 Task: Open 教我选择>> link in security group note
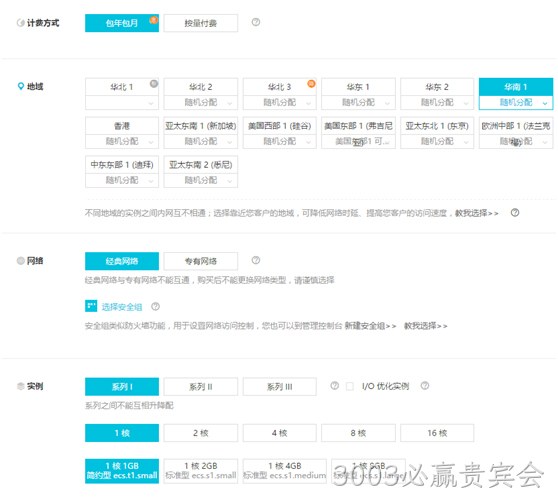[426, 326]
